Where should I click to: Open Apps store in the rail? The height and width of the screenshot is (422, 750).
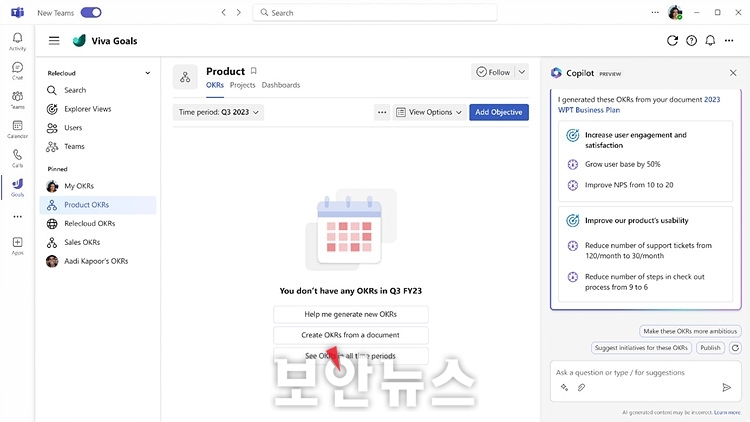tap(17, 246)
